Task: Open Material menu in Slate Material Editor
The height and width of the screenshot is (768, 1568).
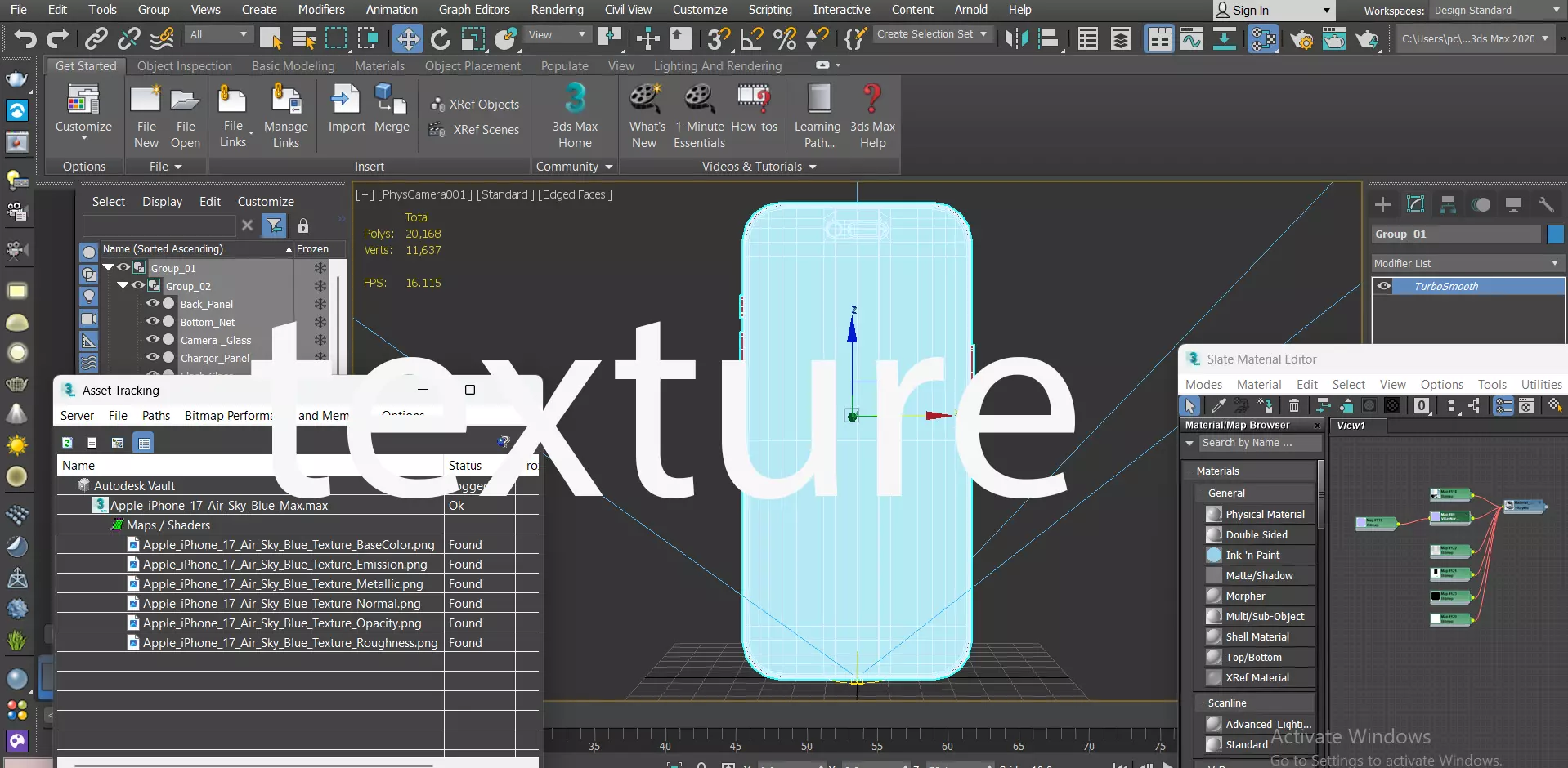Action: coord(1259,385)
